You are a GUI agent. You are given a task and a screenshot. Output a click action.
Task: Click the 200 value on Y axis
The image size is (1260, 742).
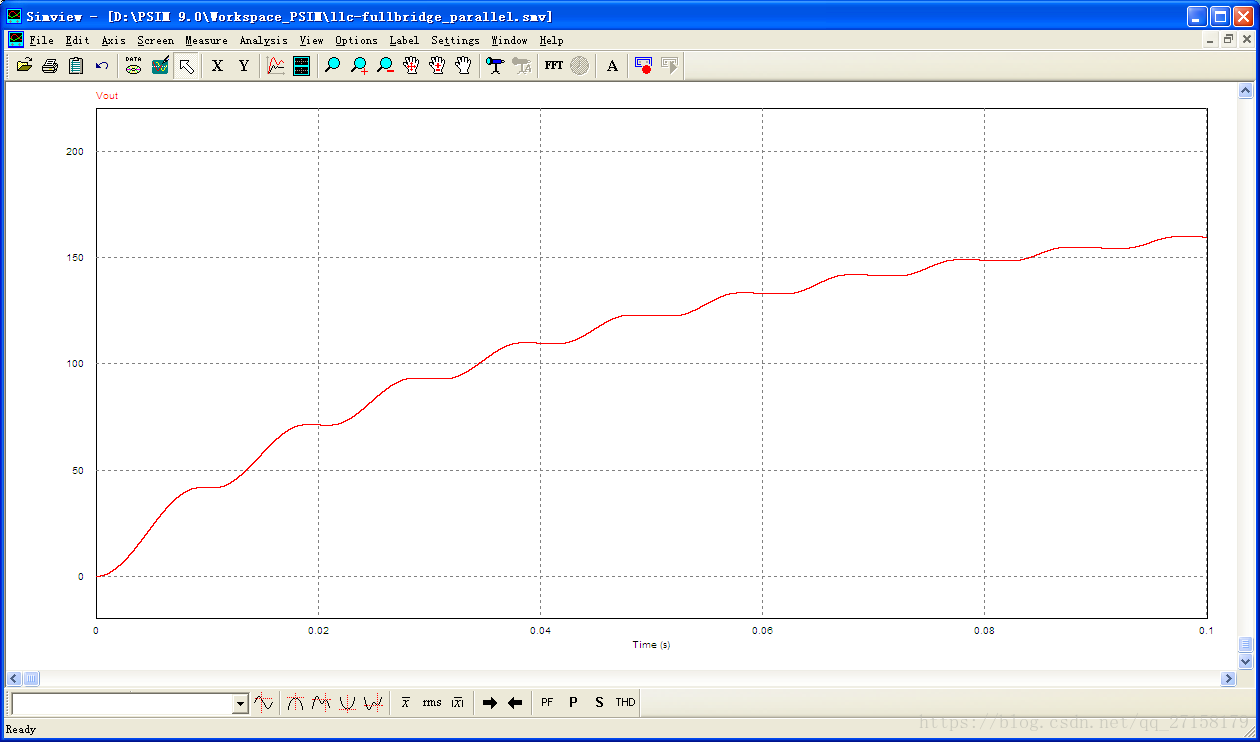pos(75,152)
